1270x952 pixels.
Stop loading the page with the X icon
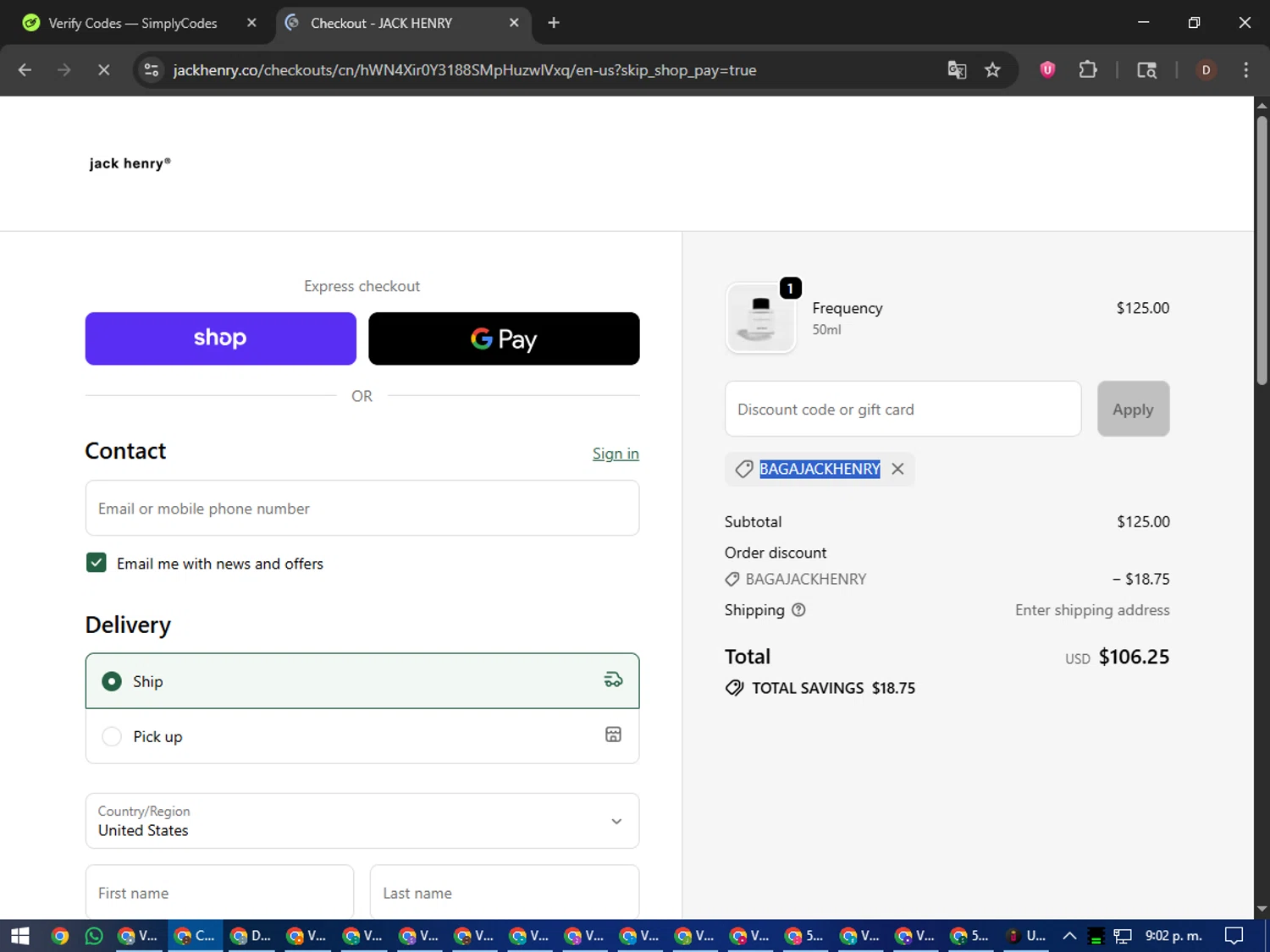coord(103,70)
